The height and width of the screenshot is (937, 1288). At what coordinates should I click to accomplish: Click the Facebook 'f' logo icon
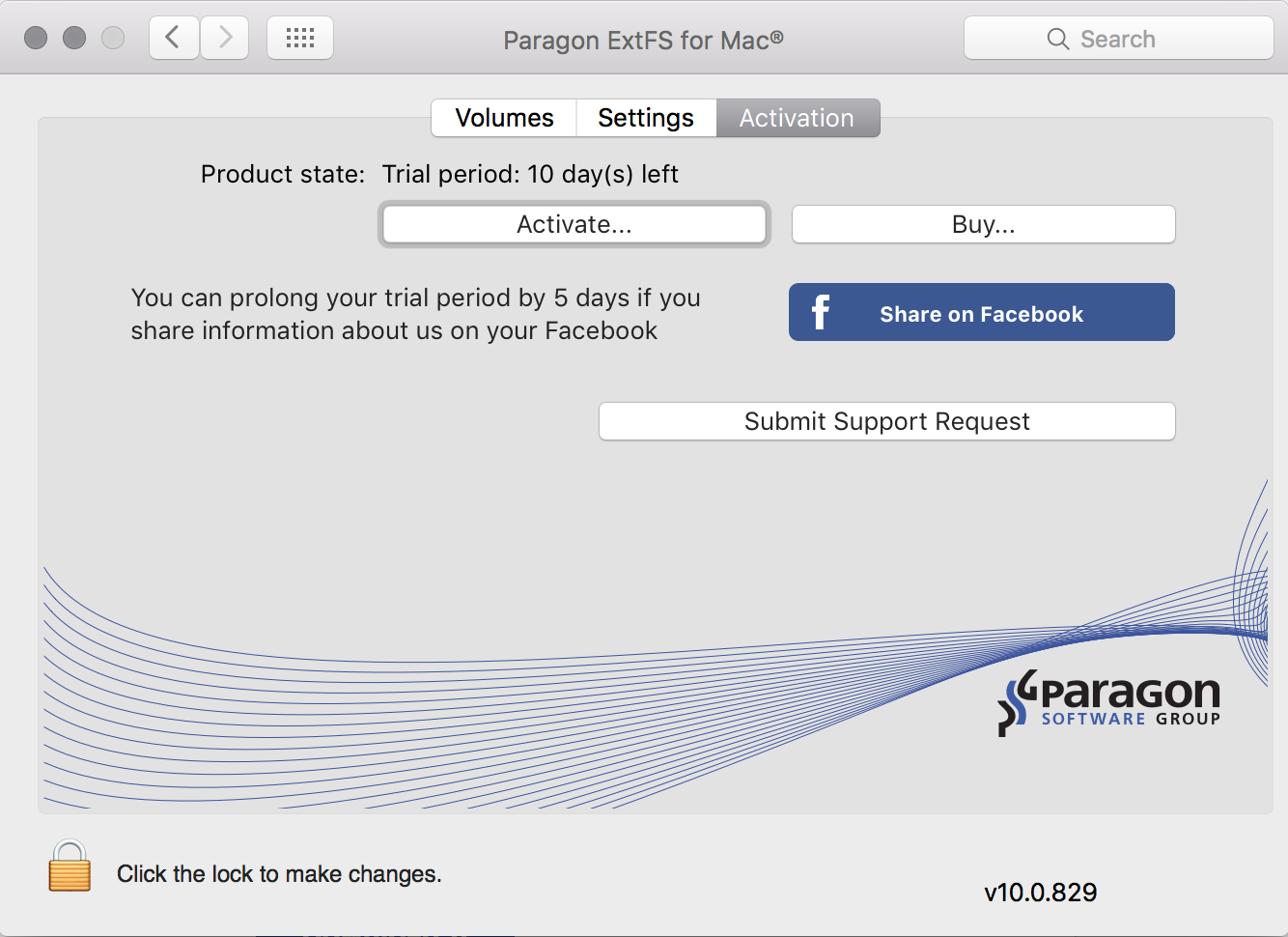tap(821, 312)
